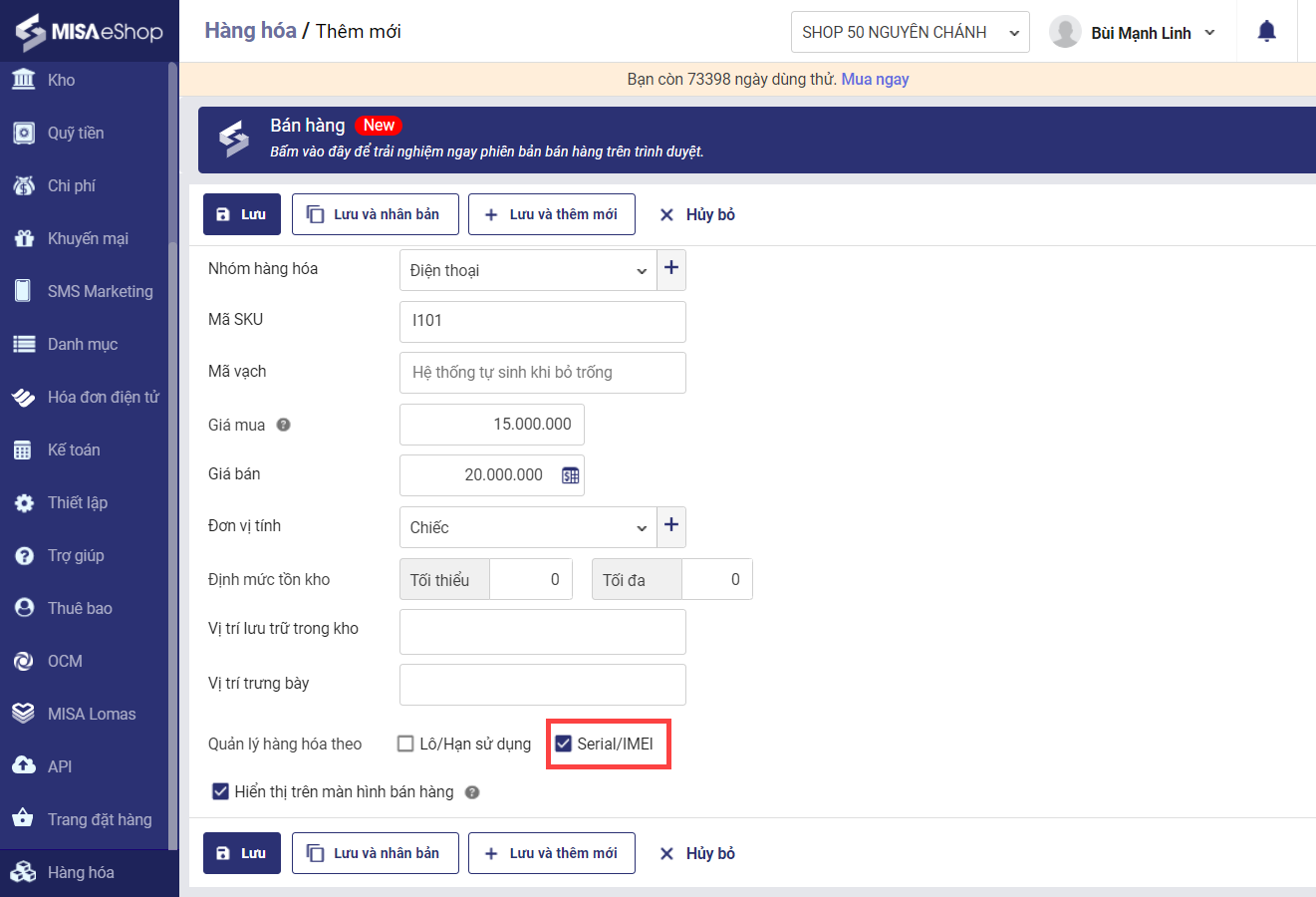Open Trang đặt hàng basket icon

[24, 819]
